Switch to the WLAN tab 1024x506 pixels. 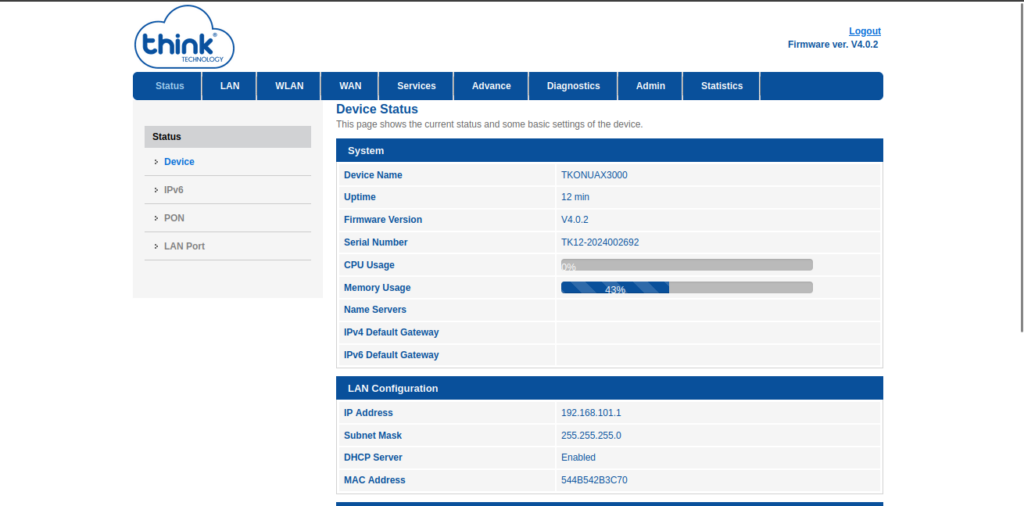coord(289,86)
